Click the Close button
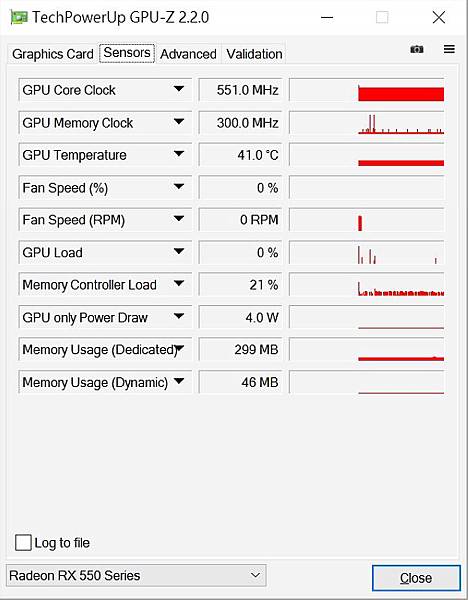 pos(416,578)
